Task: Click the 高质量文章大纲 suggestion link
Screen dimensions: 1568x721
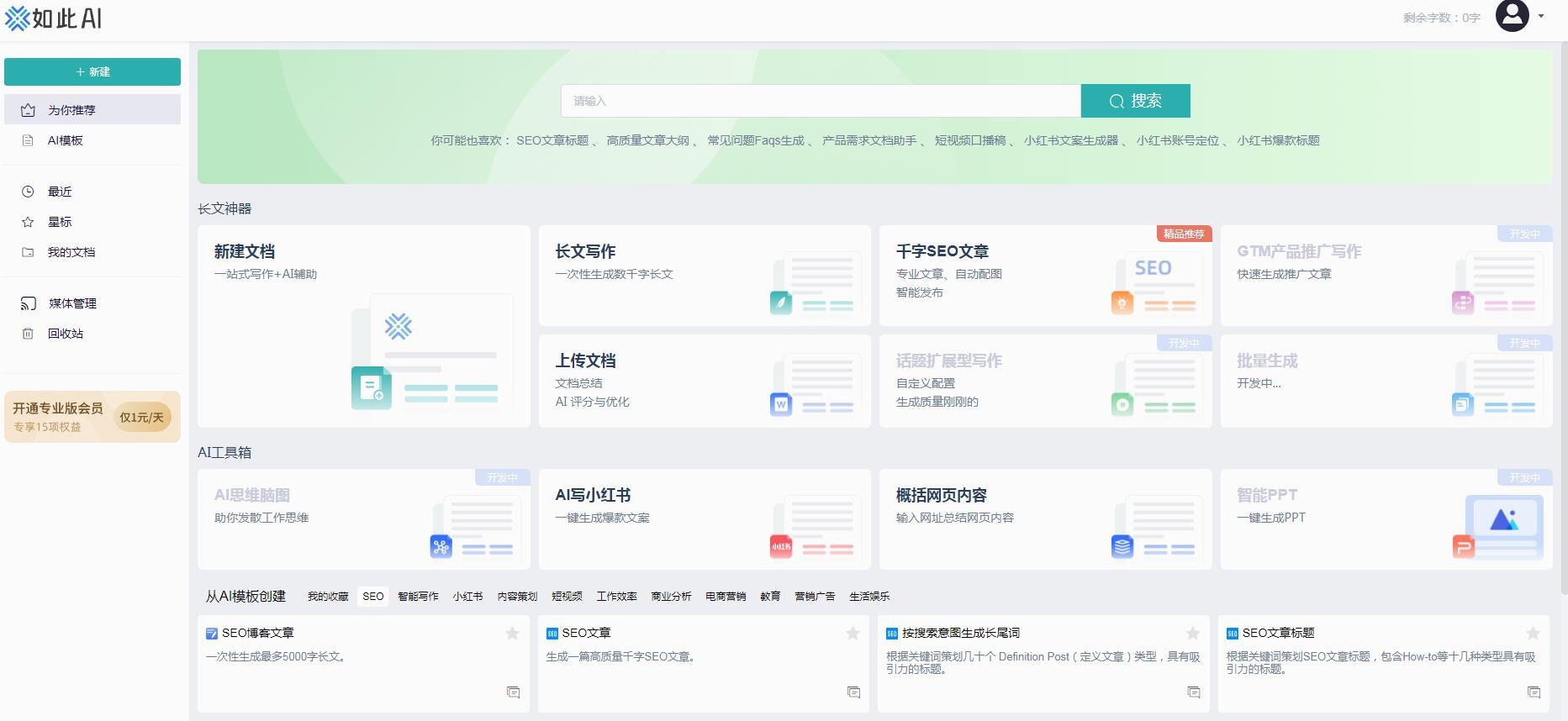Action: 648,140
